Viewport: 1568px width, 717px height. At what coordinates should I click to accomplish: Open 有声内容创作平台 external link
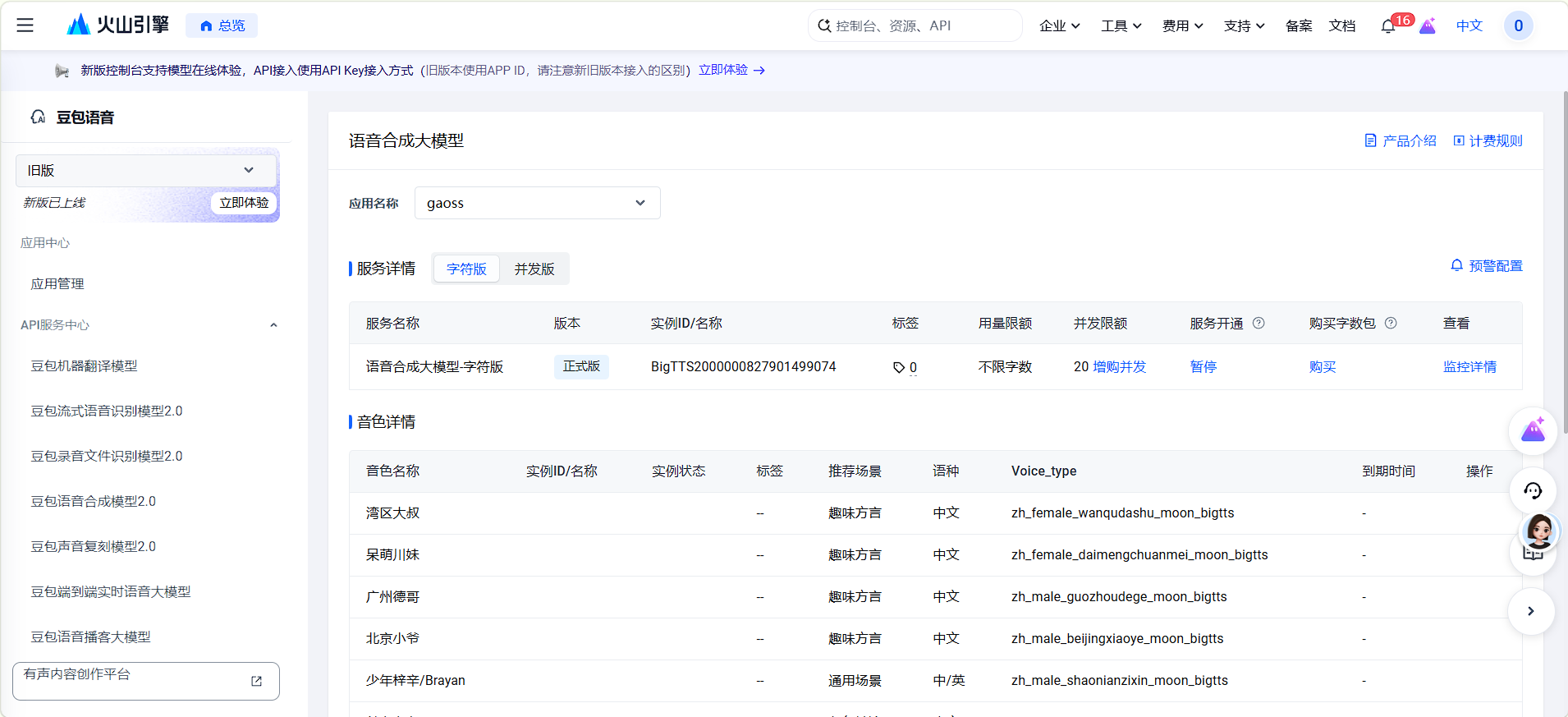pyautogui.click(x=146, y=681)
